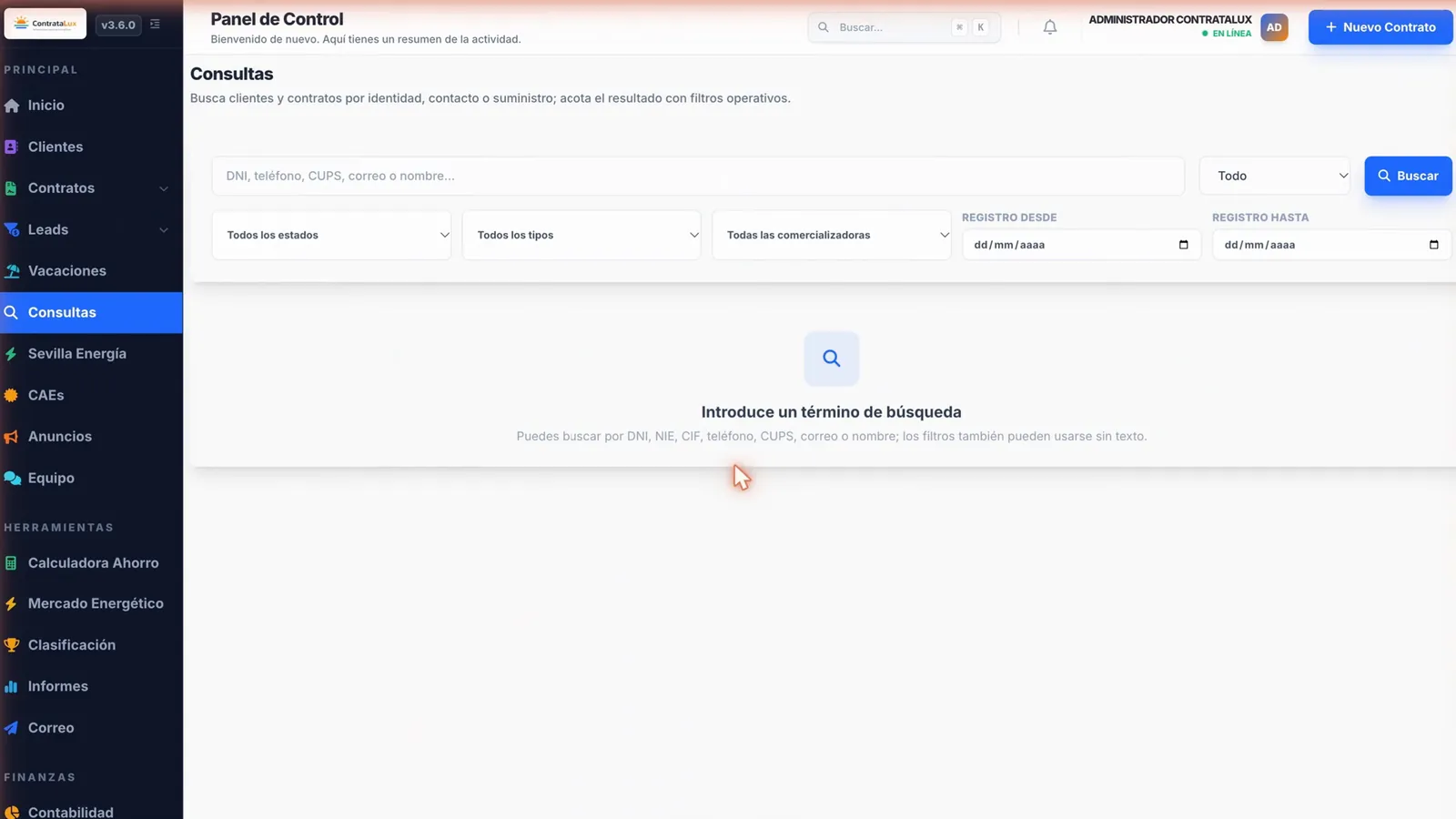Click Nuevo Contrato button
Viewport: 1456px width, 819px height.
(x=1380, y=27)
